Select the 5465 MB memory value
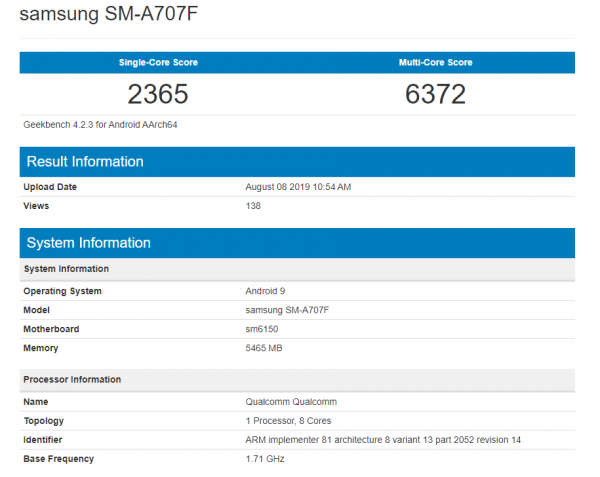 pyautogui.click(x=264, y=348)
